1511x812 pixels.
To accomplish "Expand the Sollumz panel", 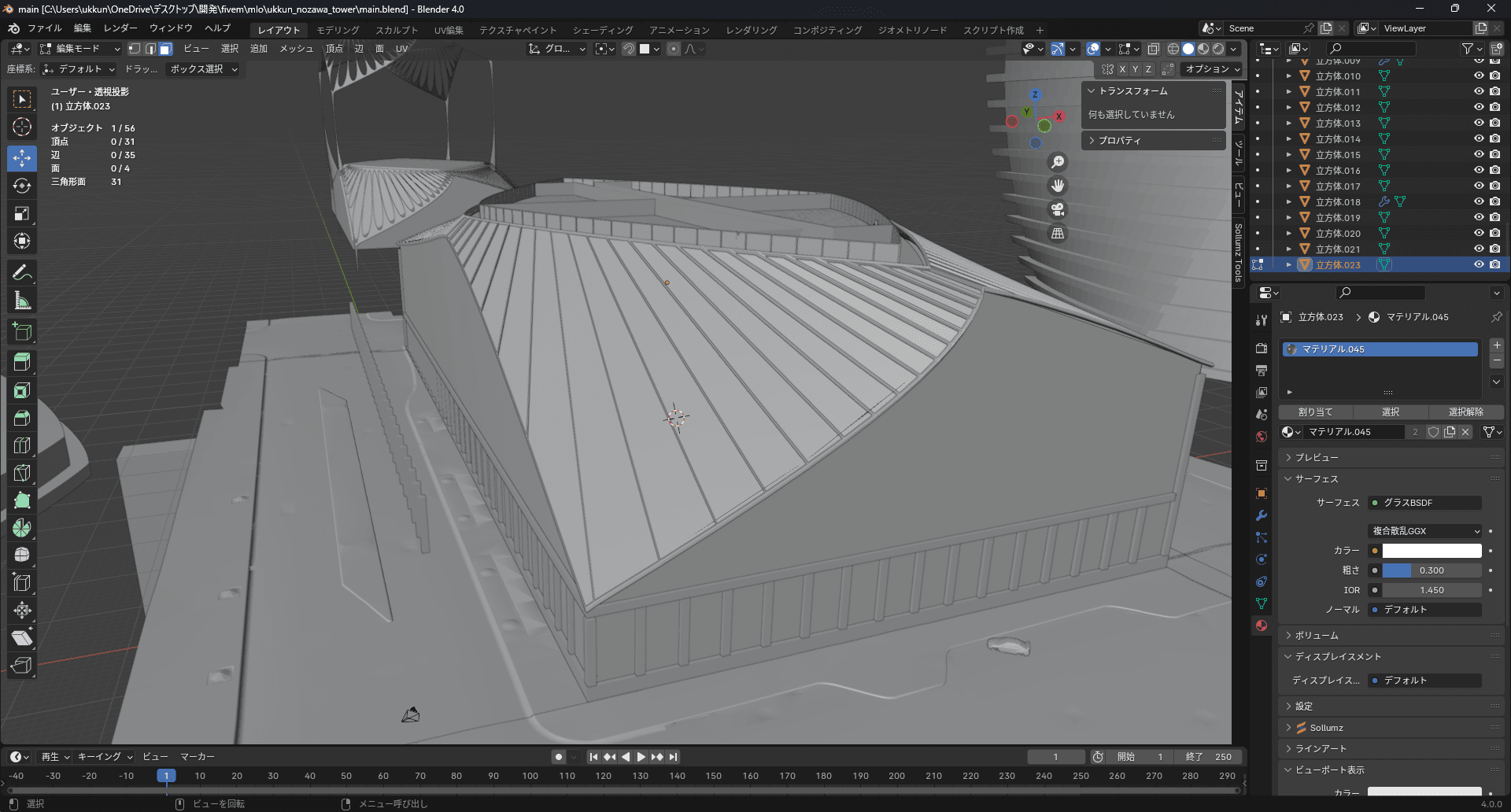I will click(x=1326, y=729).
